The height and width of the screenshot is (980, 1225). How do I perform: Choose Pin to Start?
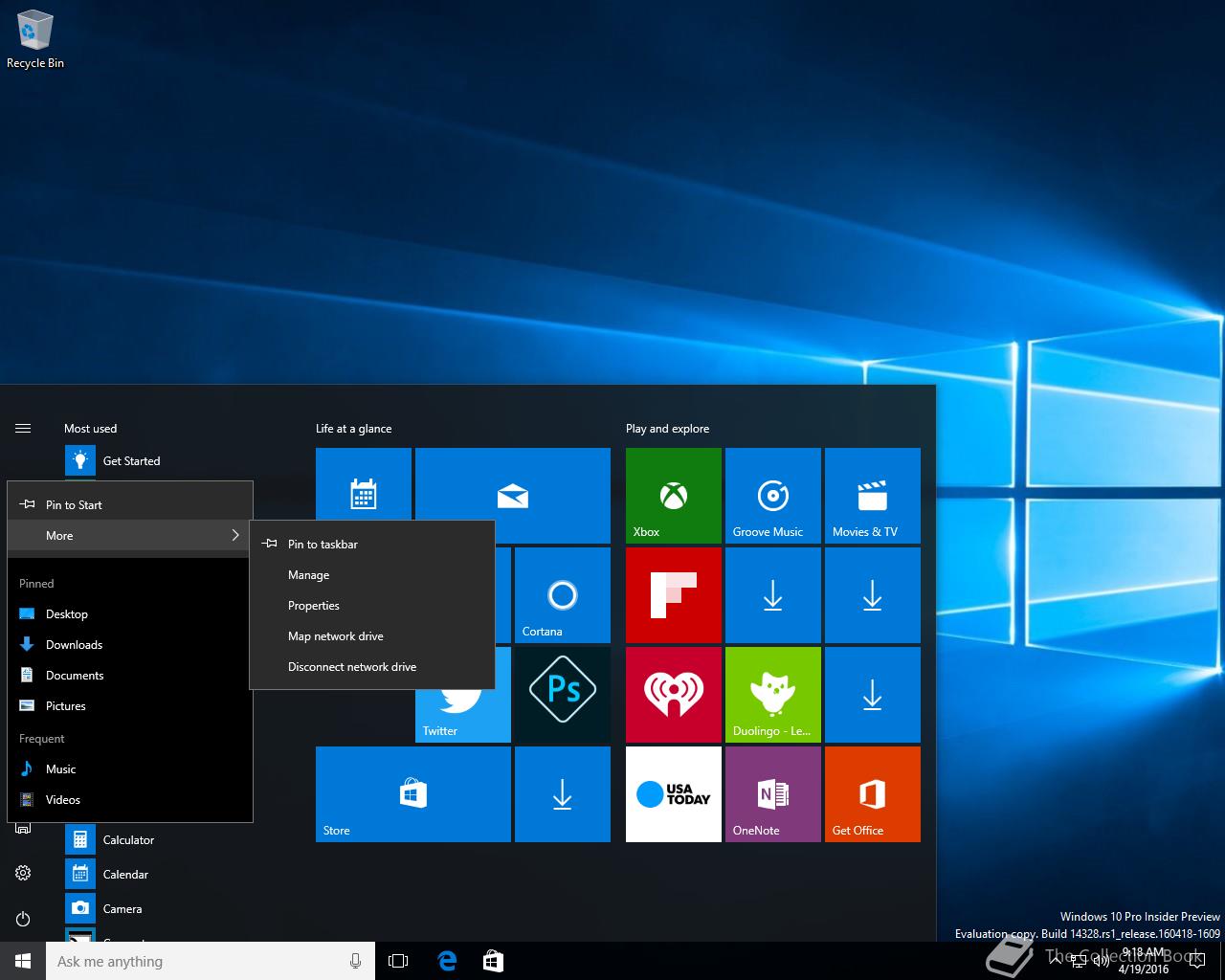[x=130, y=505]
